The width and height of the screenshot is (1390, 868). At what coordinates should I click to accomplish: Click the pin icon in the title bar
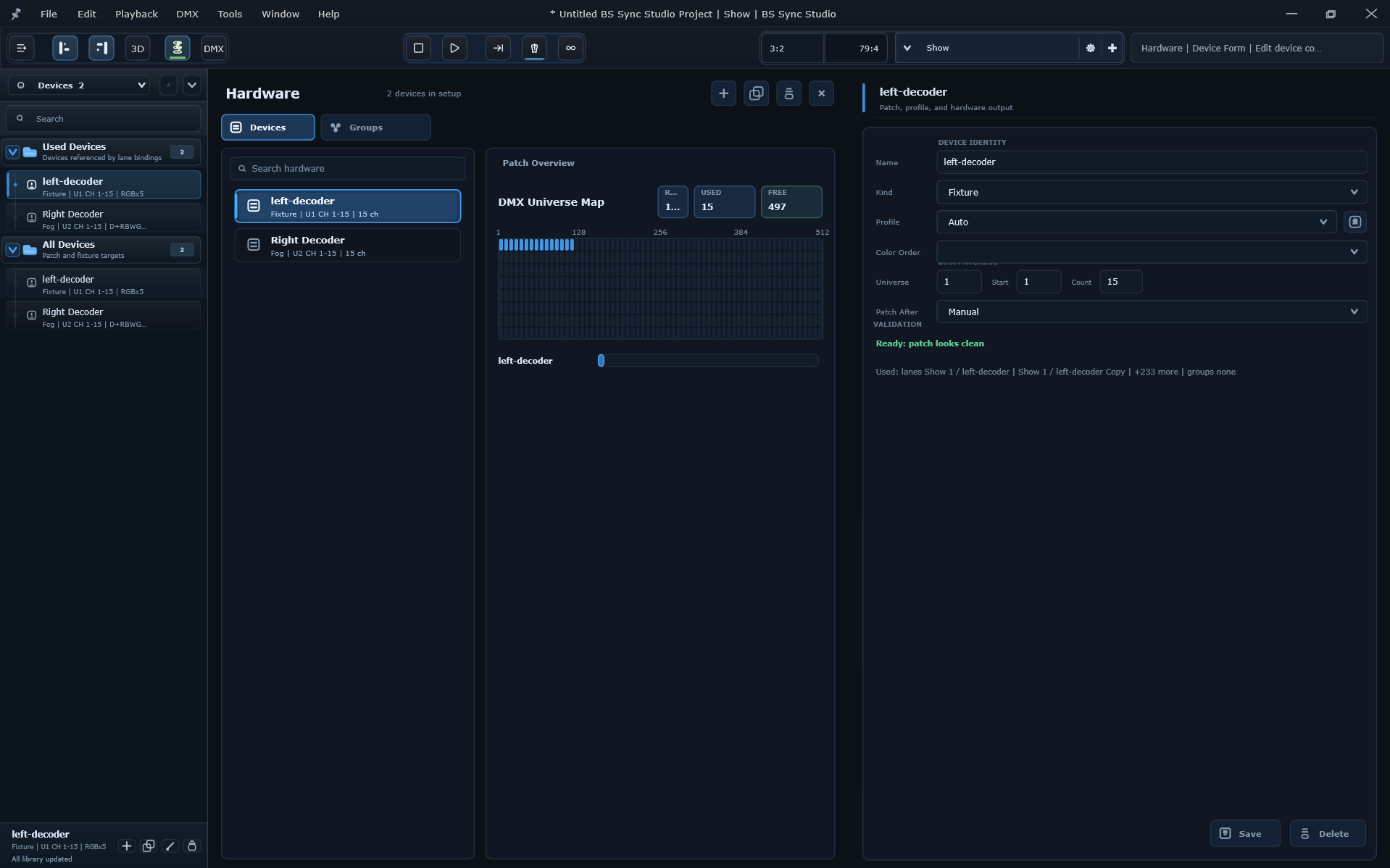(x=16, y=14)
